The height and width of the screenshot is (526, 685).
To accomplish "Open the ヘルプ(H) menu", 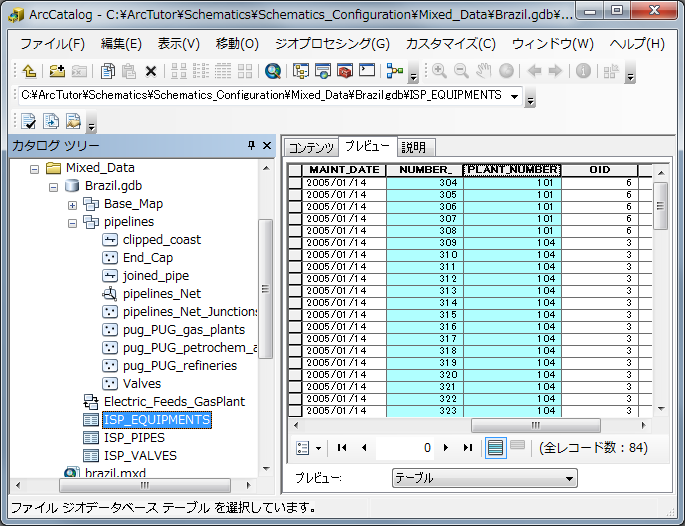I will point(637,44).
